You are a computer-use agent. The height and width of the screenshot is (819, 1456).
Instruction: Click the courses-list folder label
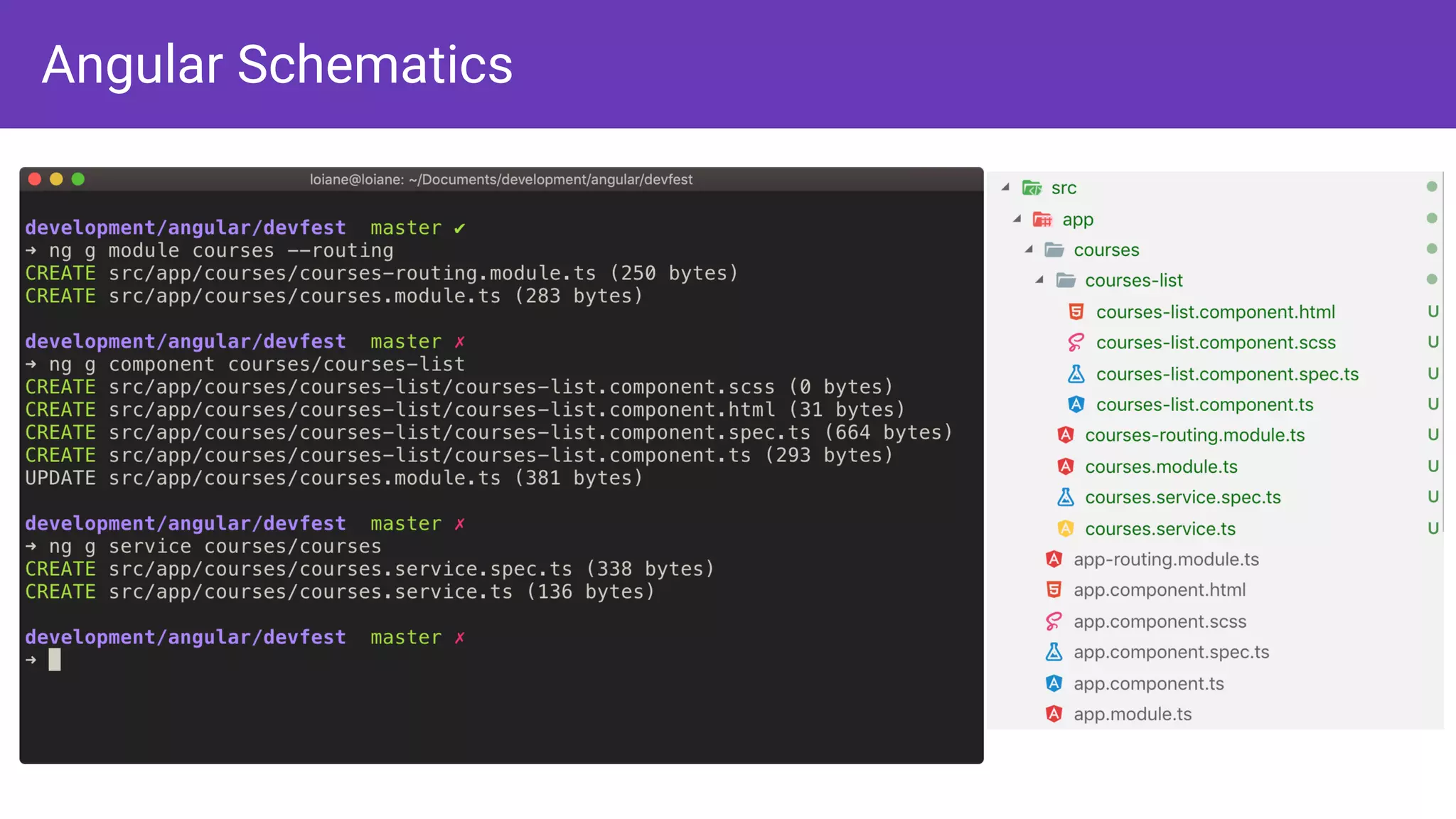point(1133,281)
